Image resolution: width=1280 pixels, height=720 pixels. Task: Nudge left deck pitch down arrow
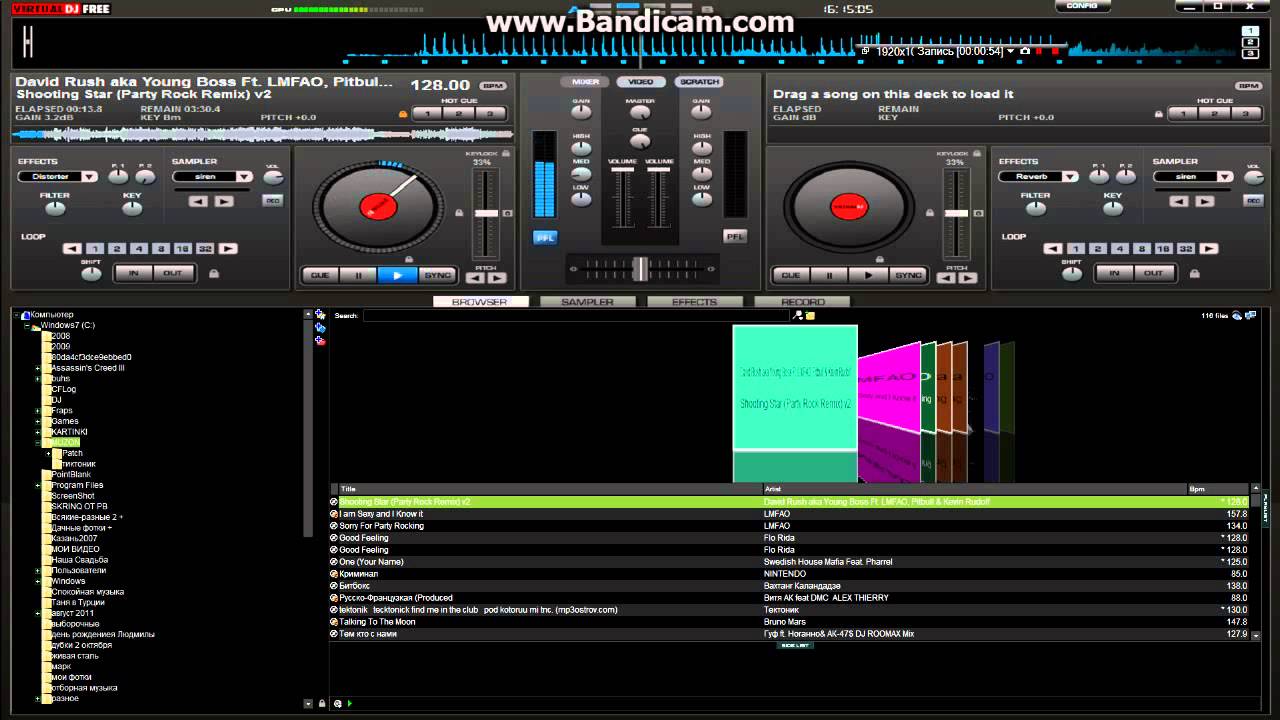click(475, 278)
